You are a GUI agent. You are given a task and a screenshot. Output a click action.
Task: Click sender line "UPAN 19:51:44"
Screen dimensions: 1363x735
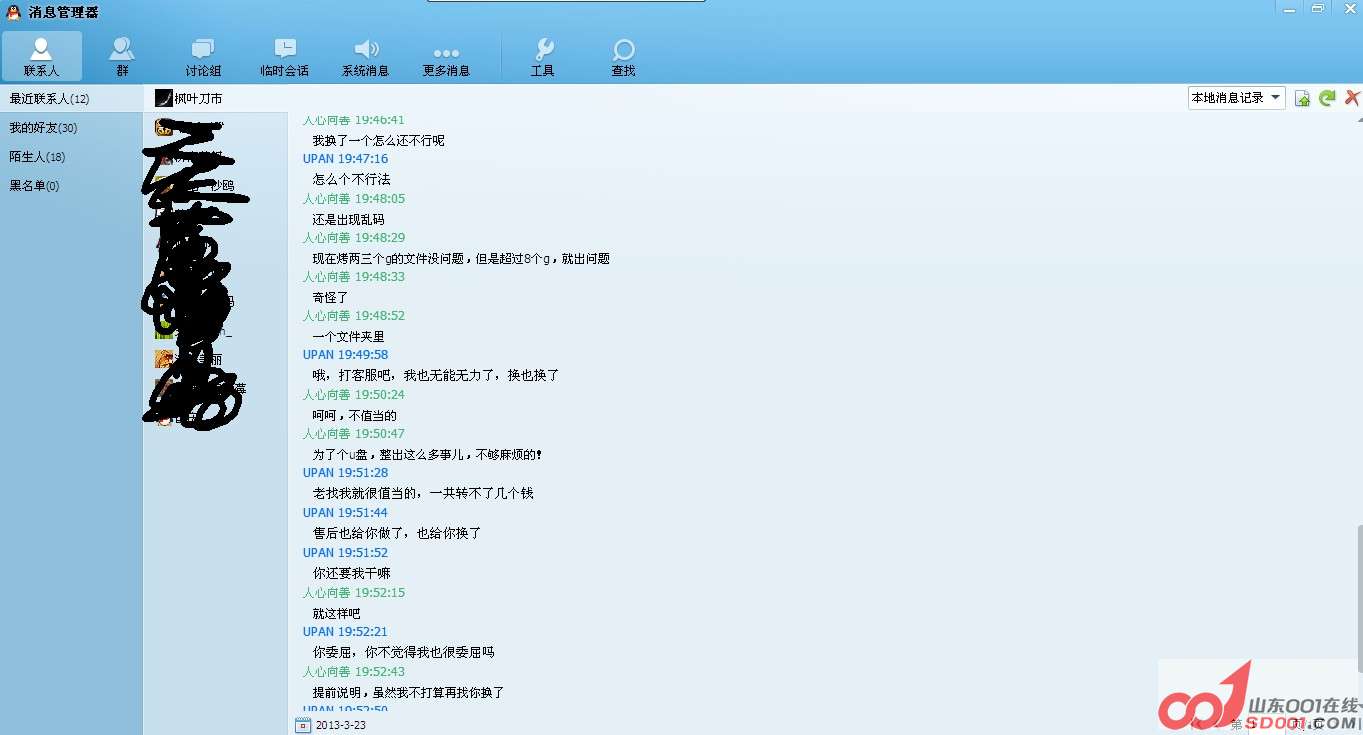345,513
